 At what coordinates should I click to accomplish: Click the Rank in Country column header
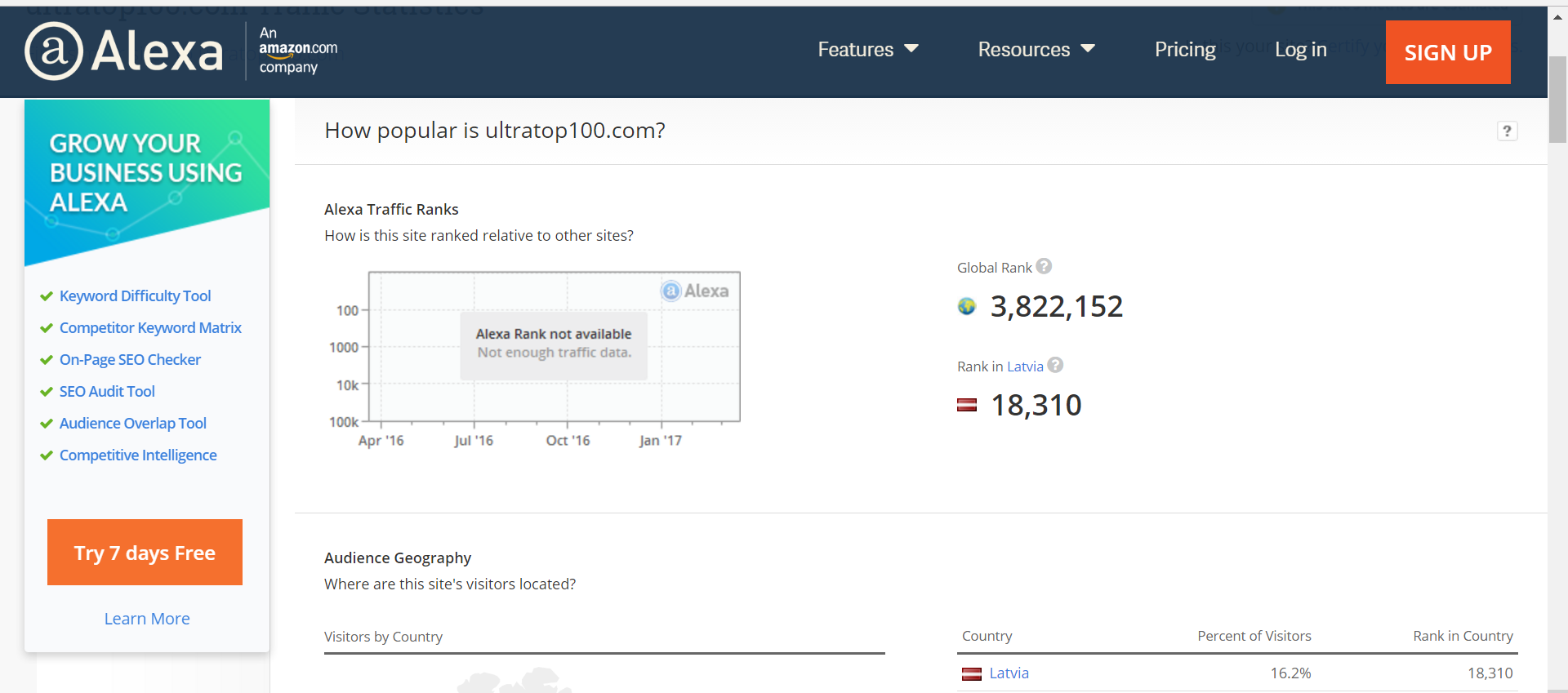[x=1463, y=636]
